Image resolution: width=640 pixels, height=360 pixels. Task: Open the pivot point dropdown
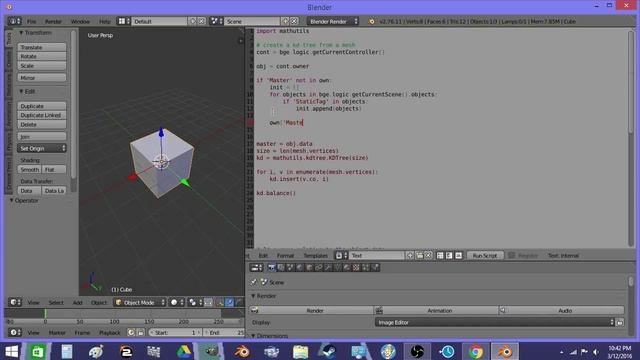pos(195,302)
